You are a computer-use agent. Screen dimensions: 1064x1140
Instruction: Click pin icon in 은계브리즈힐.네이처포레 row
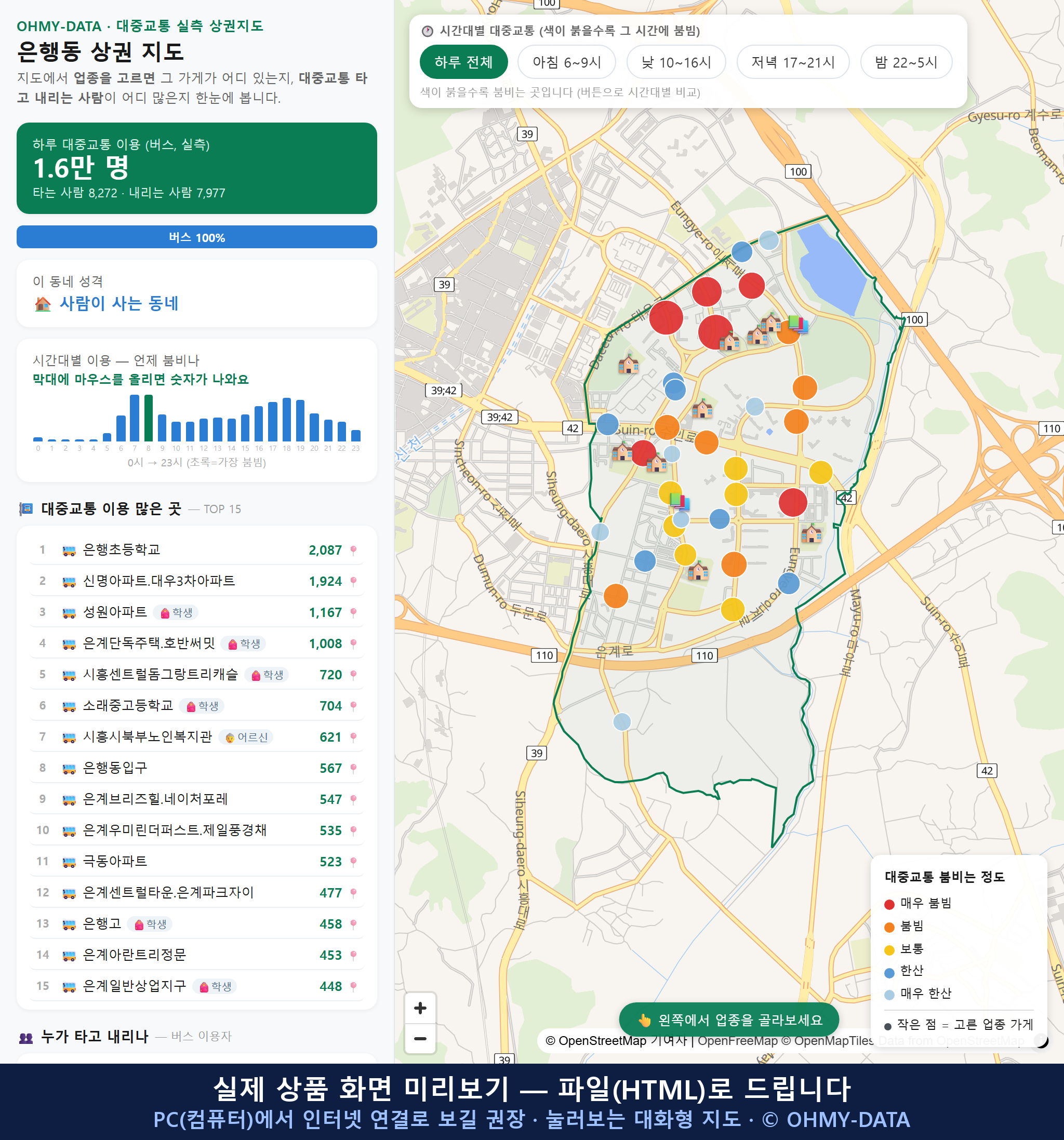353,799
